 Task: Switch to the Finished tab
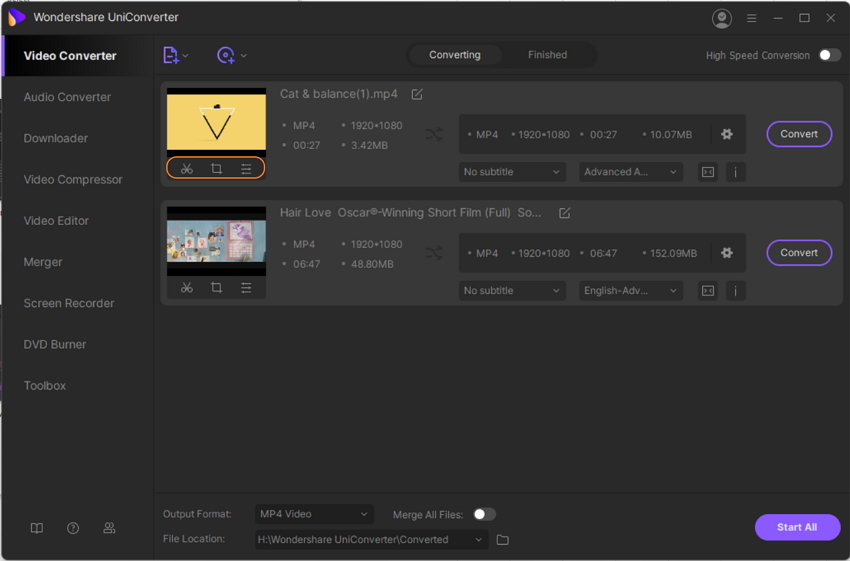(x=548, y=55)
